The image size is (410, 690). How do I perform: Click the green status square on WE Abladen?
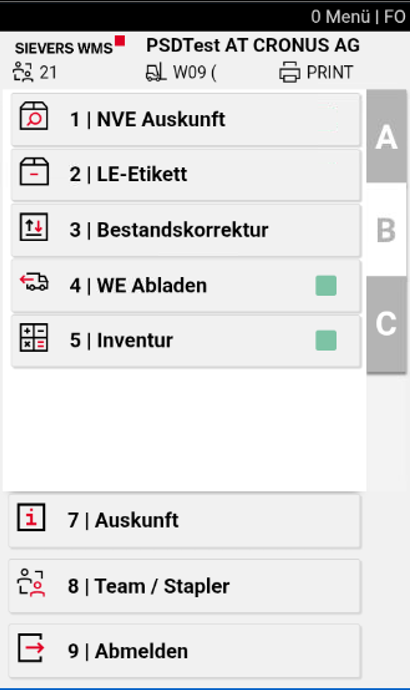(326, 286)
